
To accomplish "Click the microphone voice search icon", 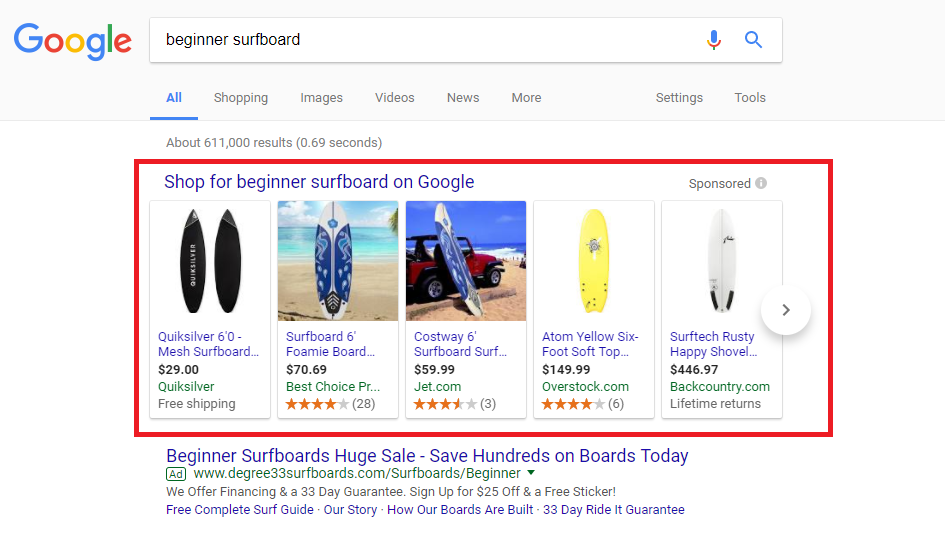I will click(713, 40).
